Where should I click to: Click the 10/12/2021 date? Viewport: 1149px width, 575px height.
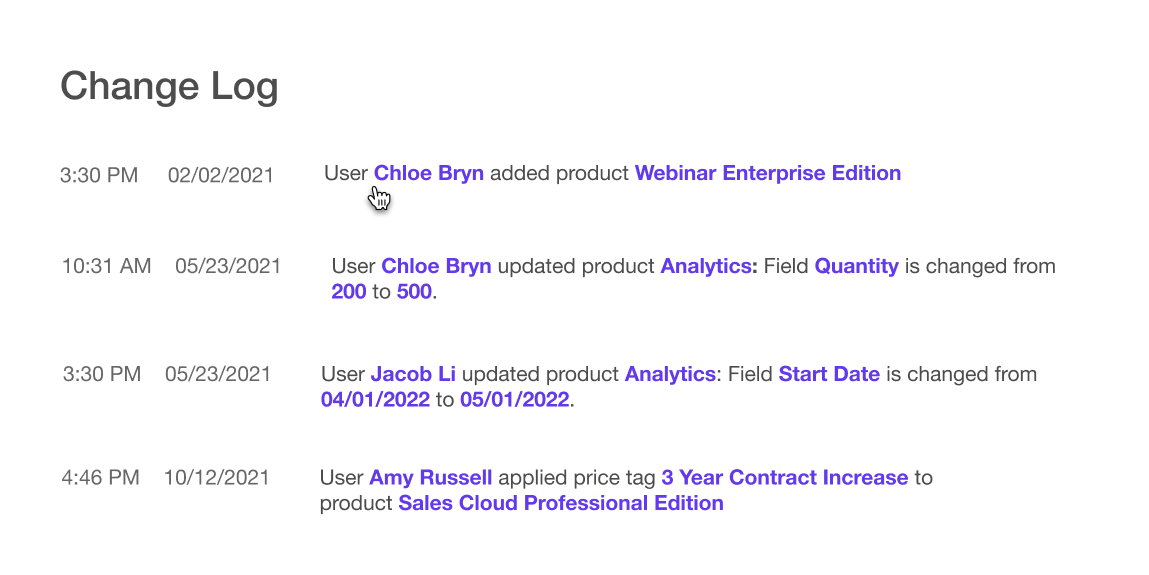pos(216,477)
